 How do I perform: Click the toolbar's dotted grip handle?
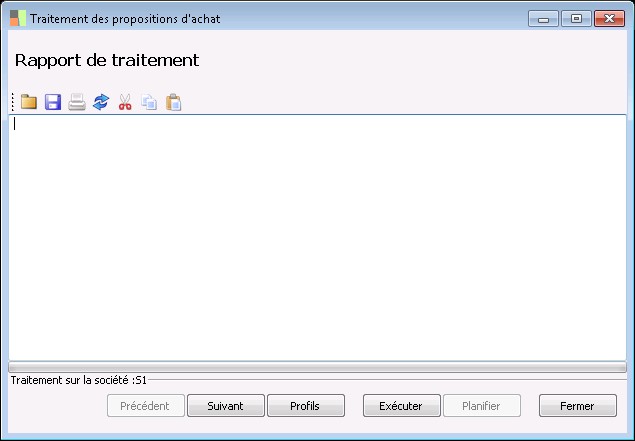[x=13, y=102]
